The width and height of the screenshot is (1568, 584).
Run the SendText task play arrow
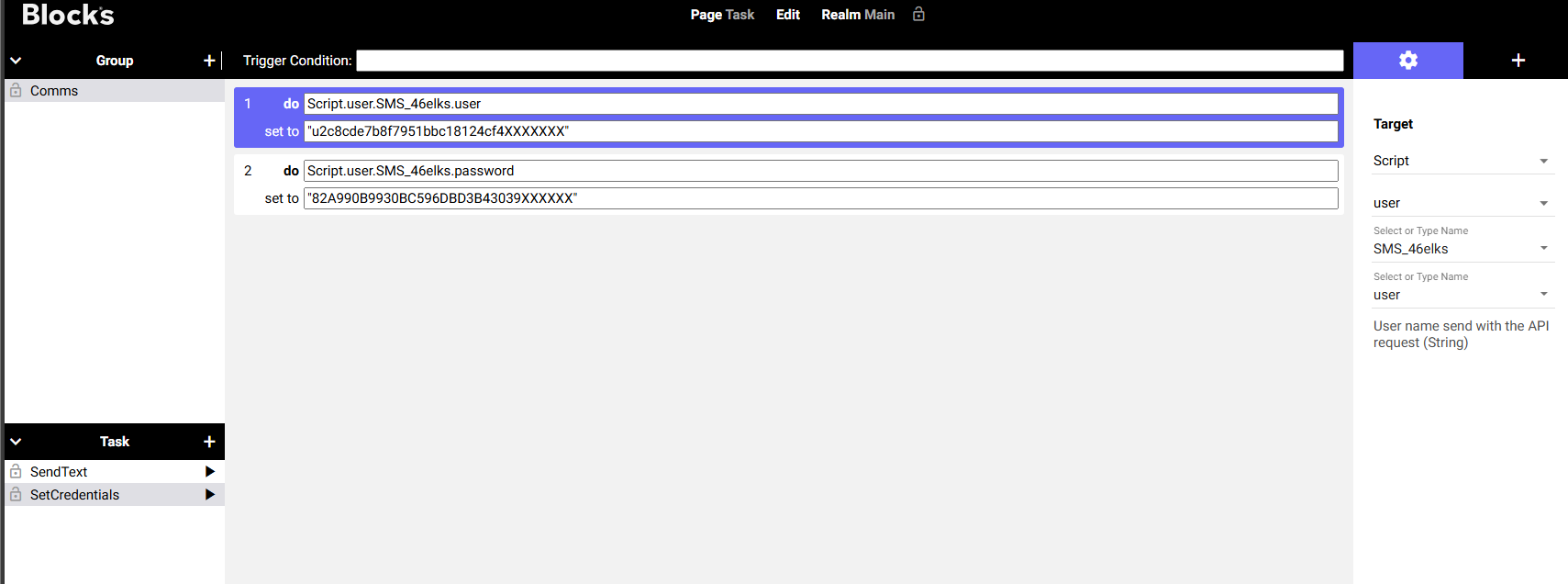point(210,472)
